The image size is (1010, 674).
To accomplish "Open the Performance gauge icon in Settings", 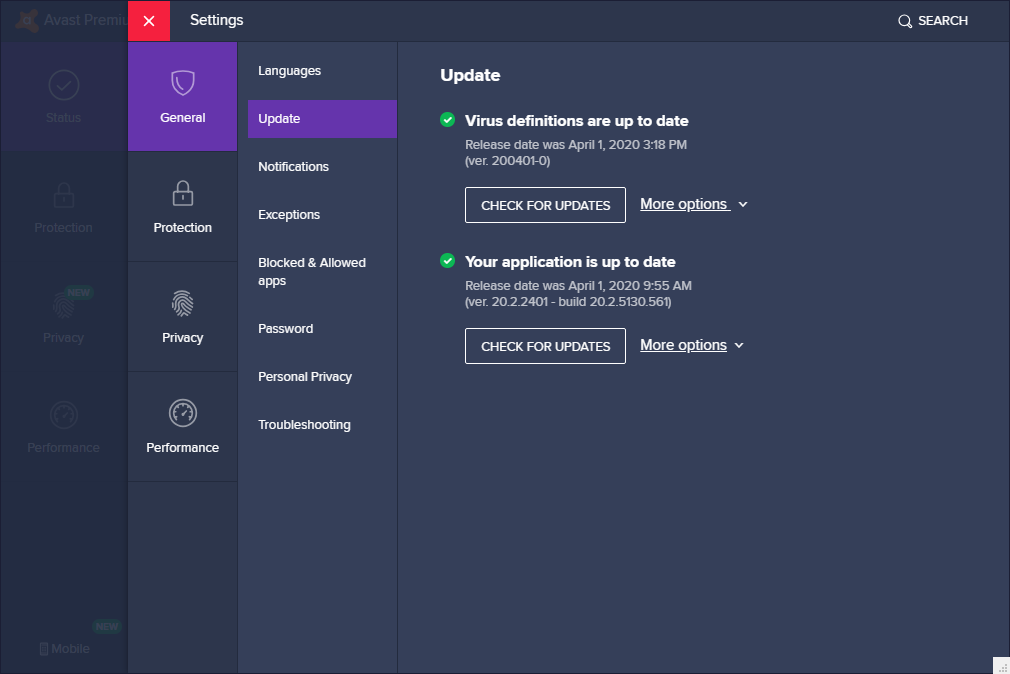I will click(x=182, y=413).
